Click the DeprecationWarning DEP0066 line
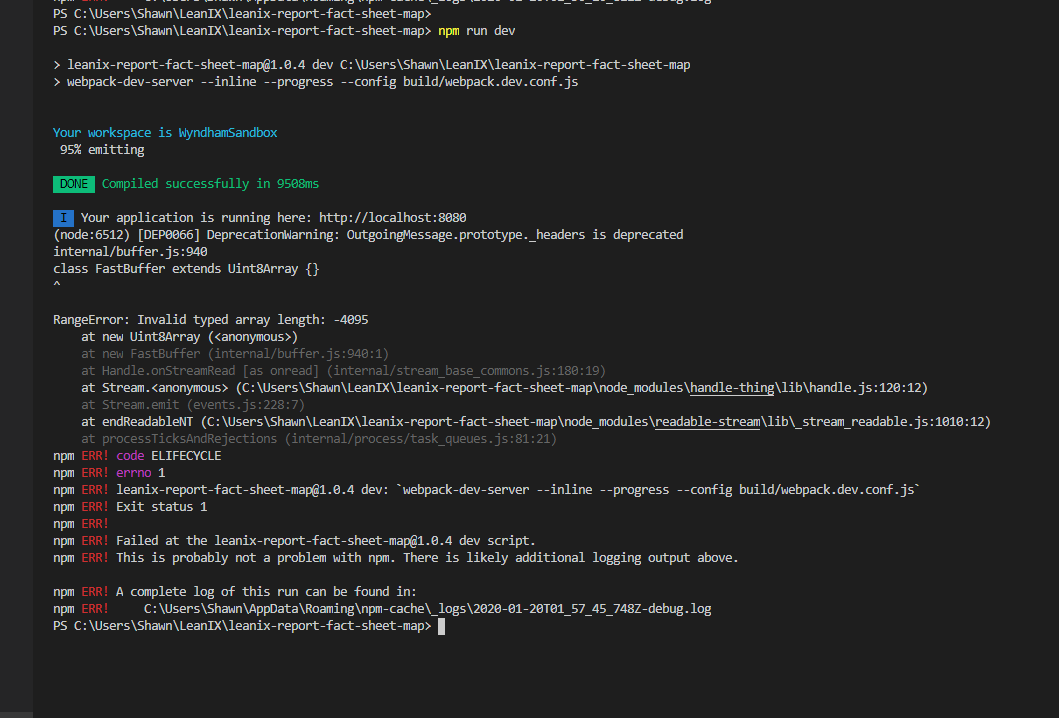The width and height of the screenshot is (1059, 718). pos(368,234)
